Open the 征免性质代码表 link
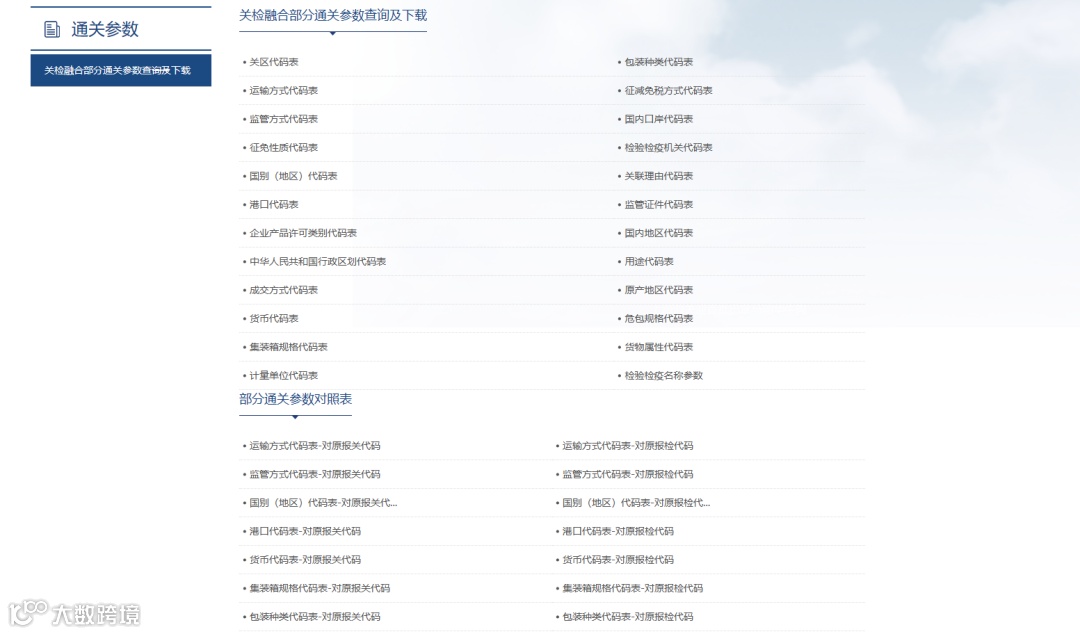Viewport: 1080px width, 634px height. coord(283,147)
